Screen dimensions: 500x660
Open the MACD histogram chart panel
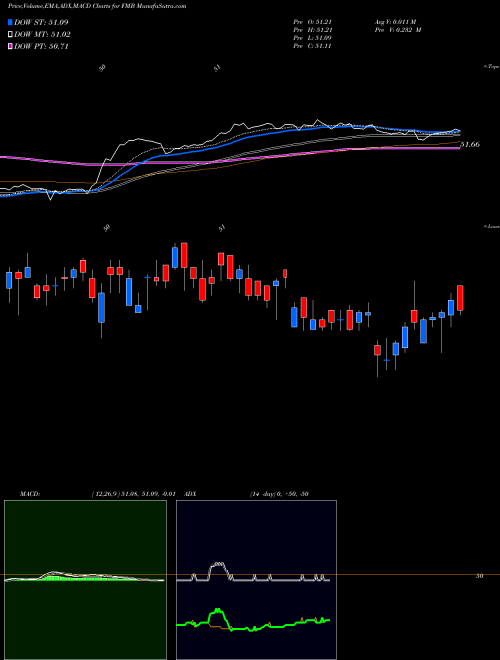85,580
